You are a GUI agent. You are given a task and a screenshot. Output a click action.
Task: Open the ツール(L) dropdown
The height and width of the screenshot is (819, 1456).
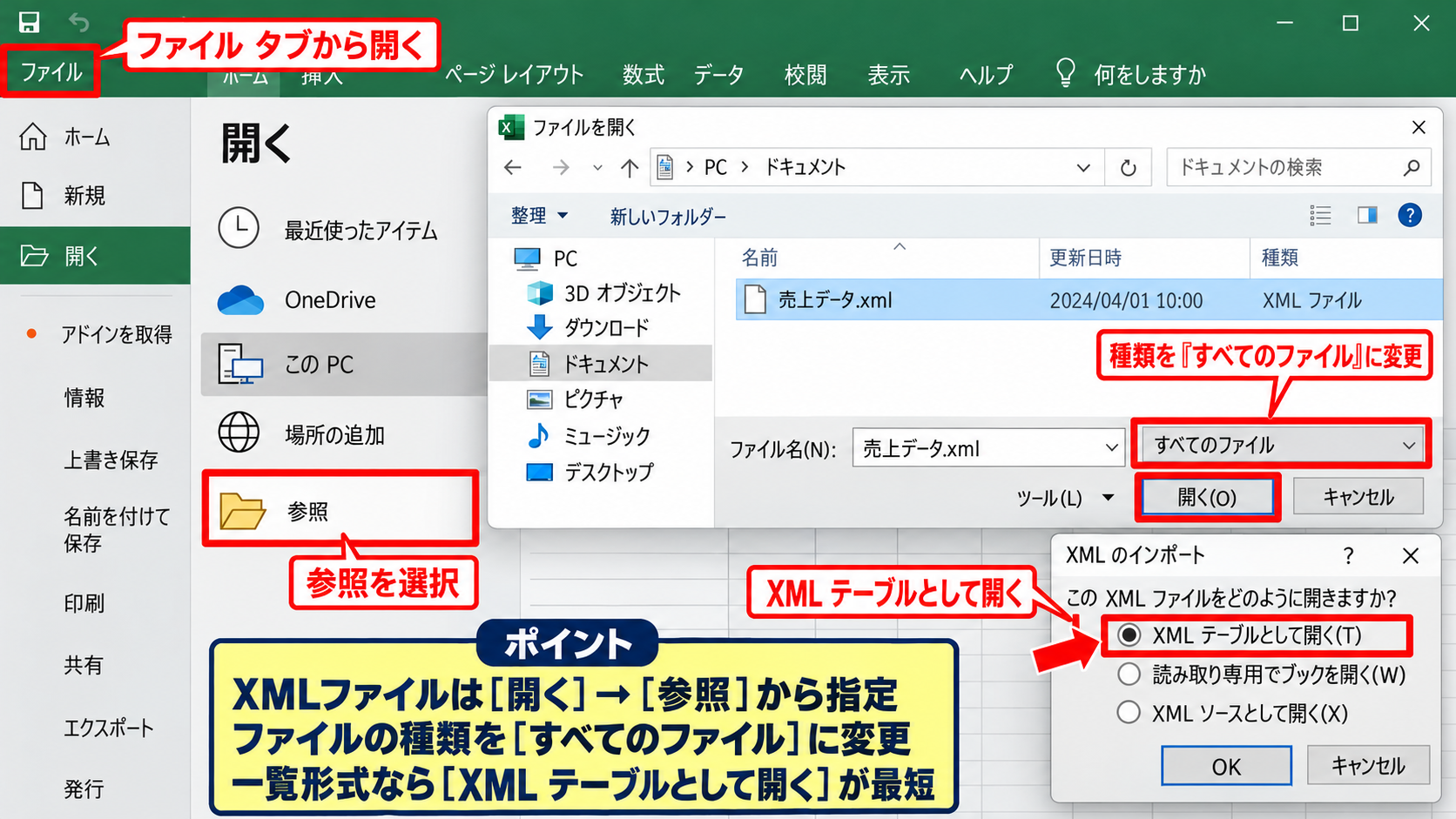coord(1065,498)
